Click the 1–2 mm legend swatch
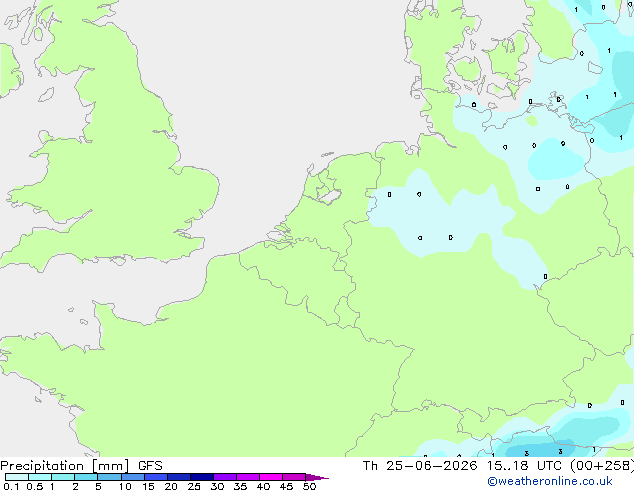 (63, 477)
